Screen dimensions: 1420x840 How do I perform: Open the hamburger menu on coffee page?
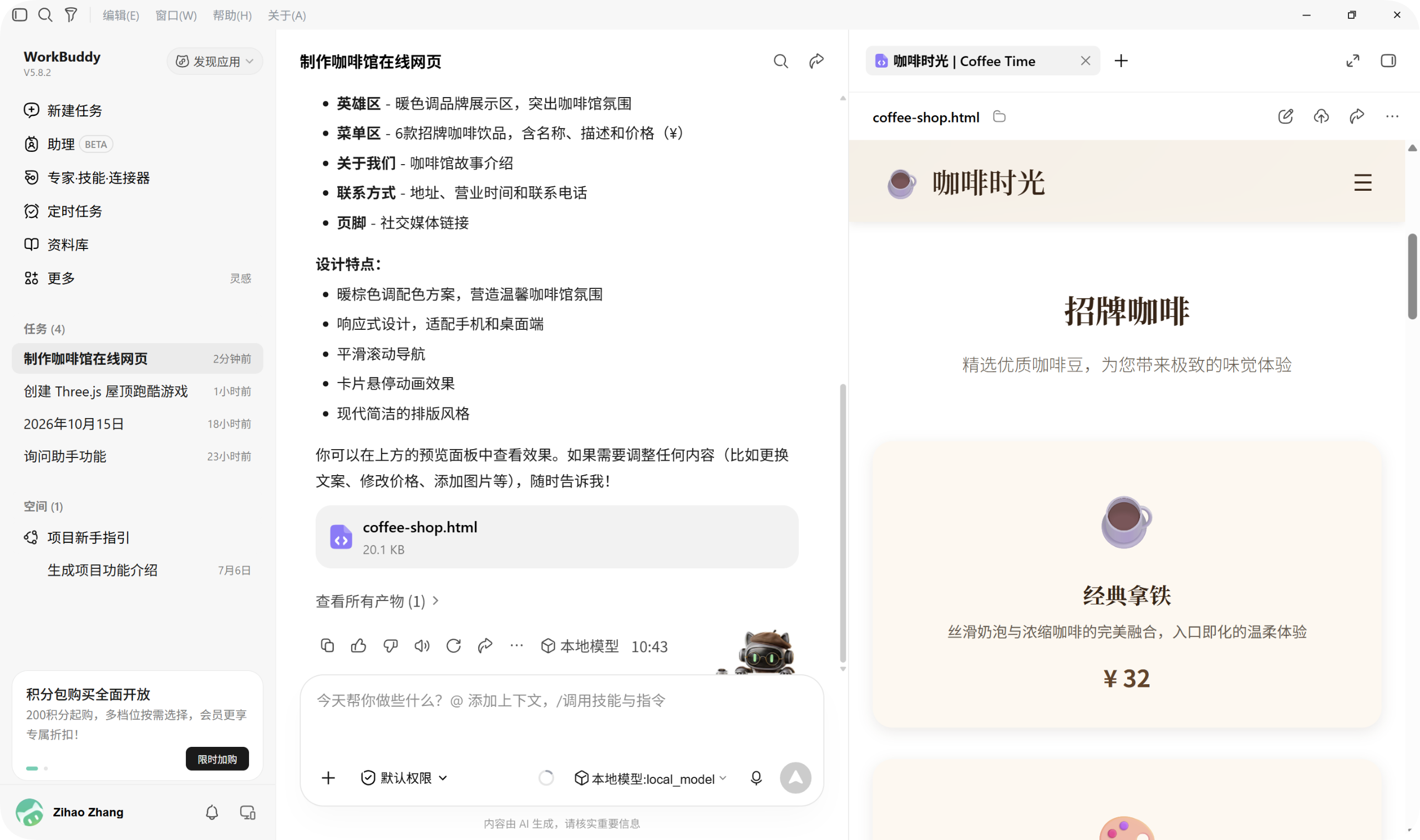pos(1362,183)
